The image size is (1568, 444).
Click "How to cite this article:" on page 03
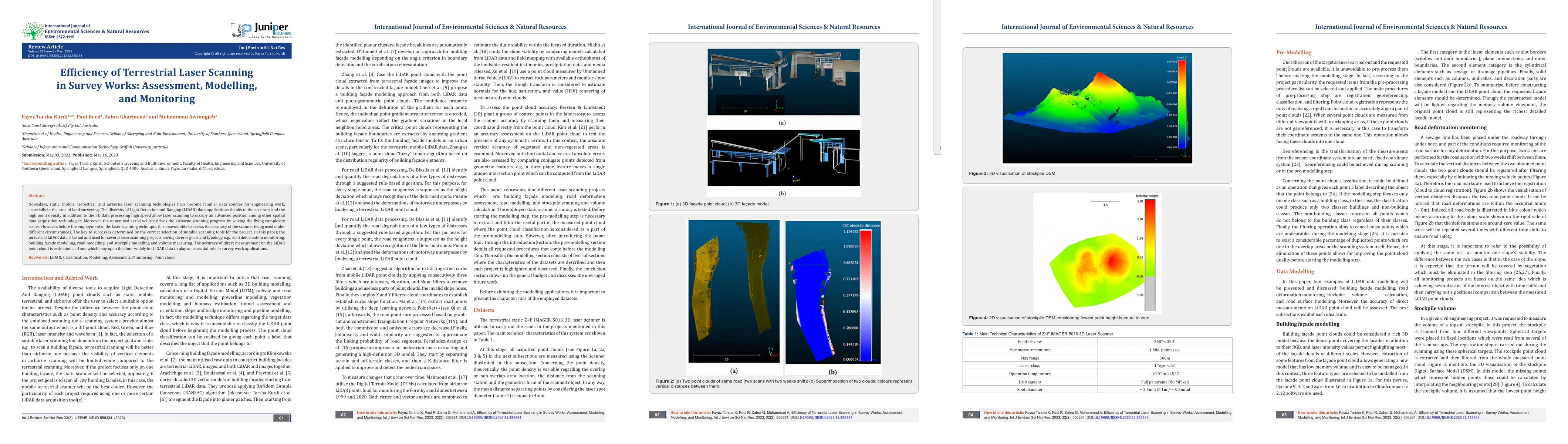point(690,413)
